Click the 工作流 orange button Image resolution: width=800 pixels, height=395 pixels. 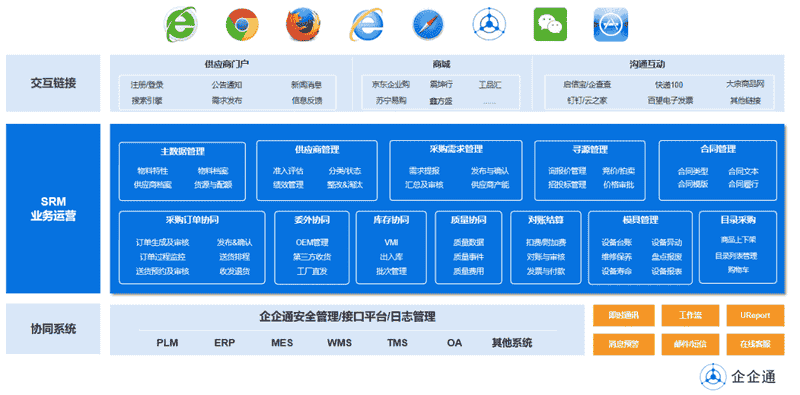690,315
